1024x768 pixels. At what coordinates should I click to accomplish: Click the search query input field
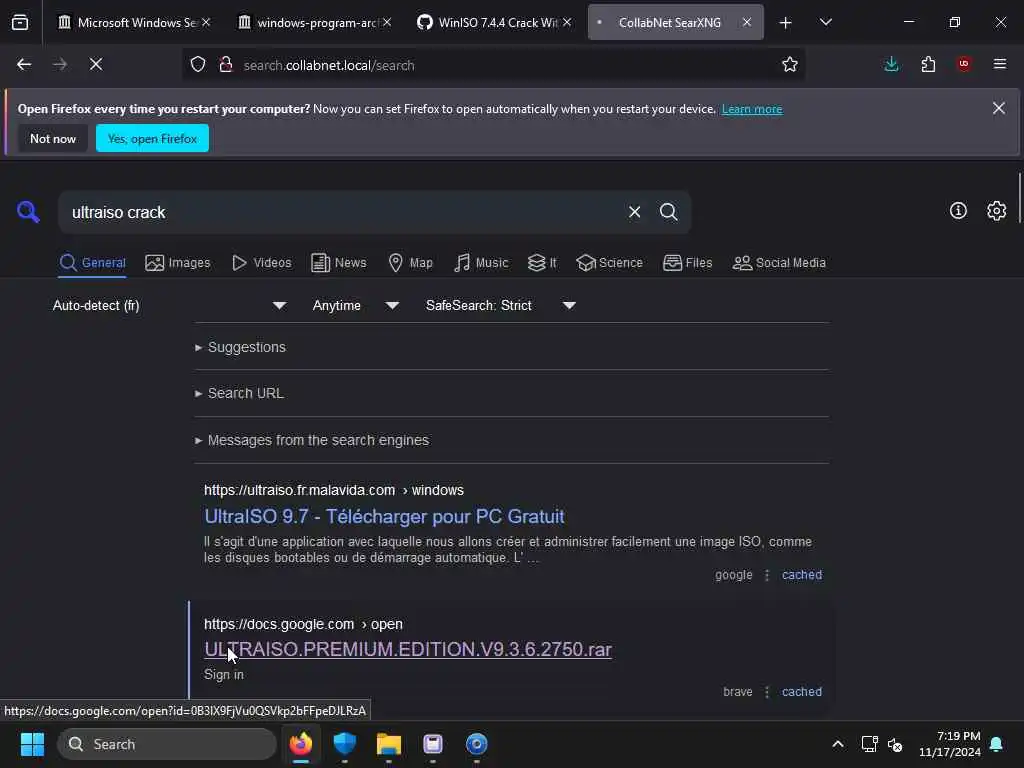pyautogui.click(x=343, y=212)
